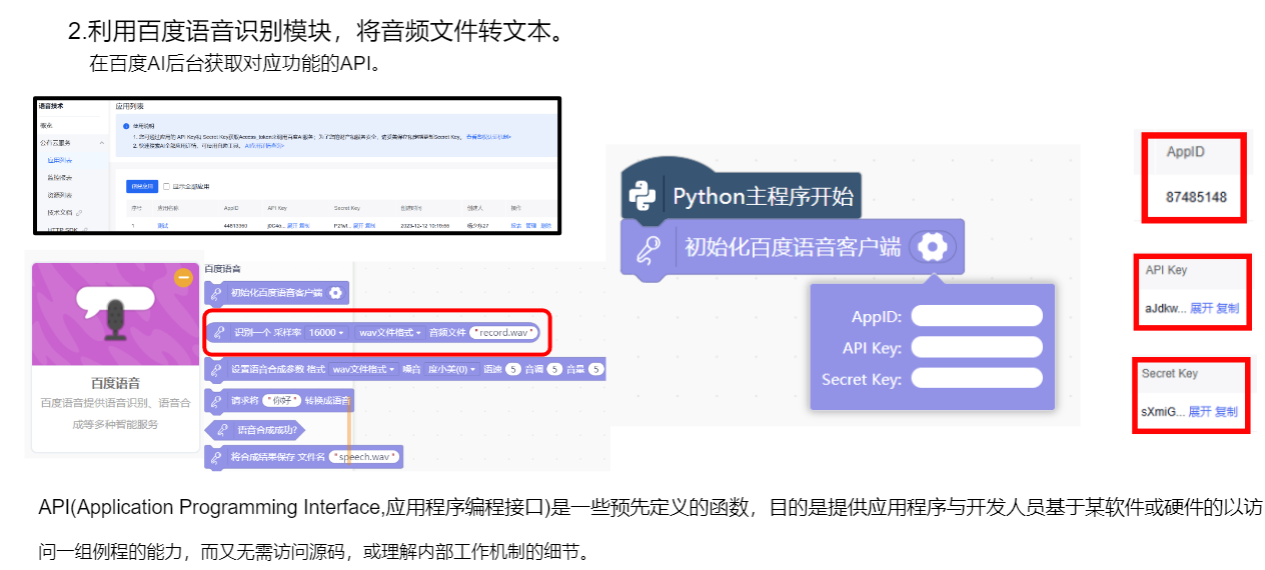This screenshot has width=1265, height=570.
Task: Open the 测试 application name link
Action: tap(162, 225)
